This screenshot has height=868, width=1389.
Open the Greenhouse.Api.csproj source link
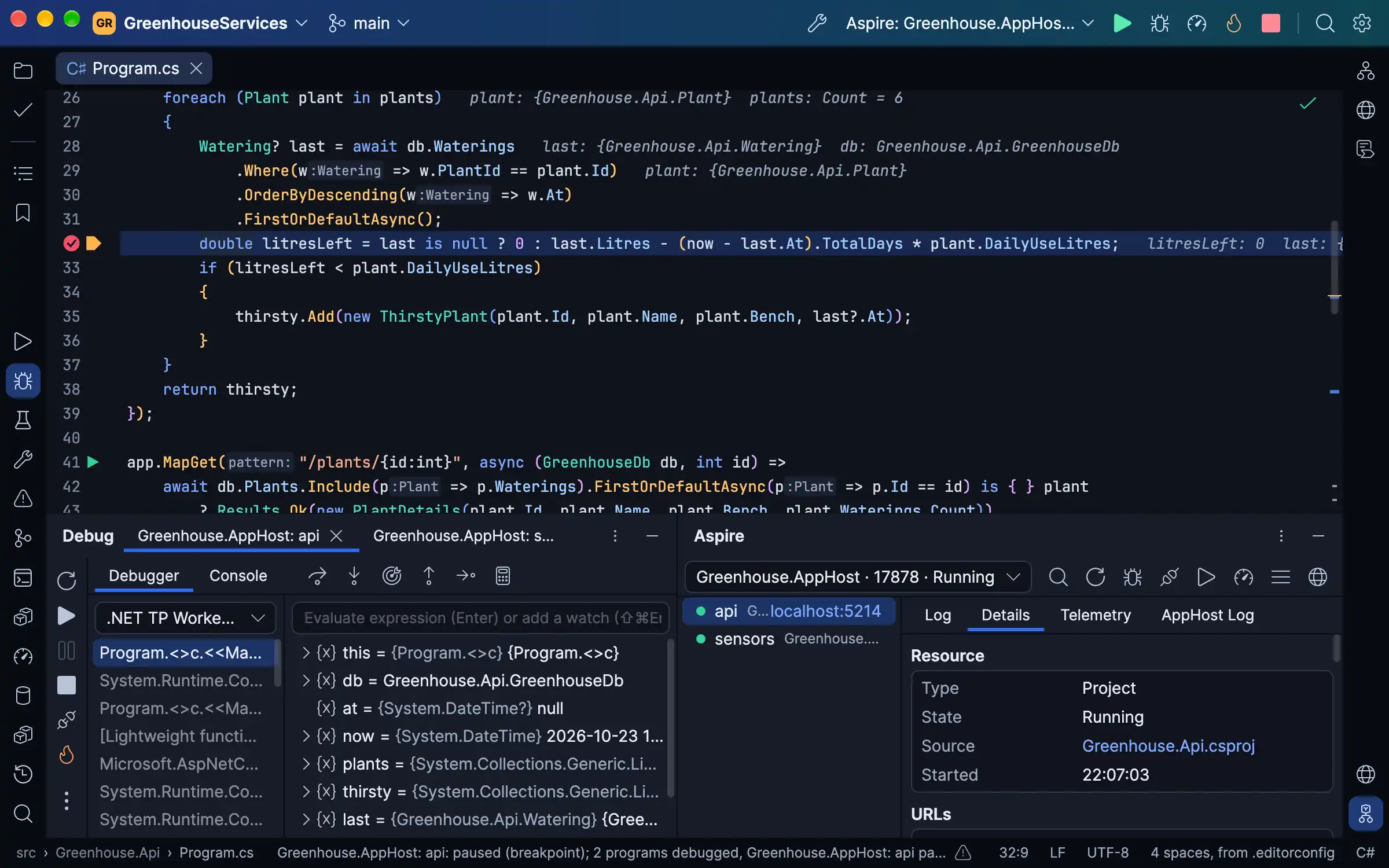click(x=1168, y=746)
